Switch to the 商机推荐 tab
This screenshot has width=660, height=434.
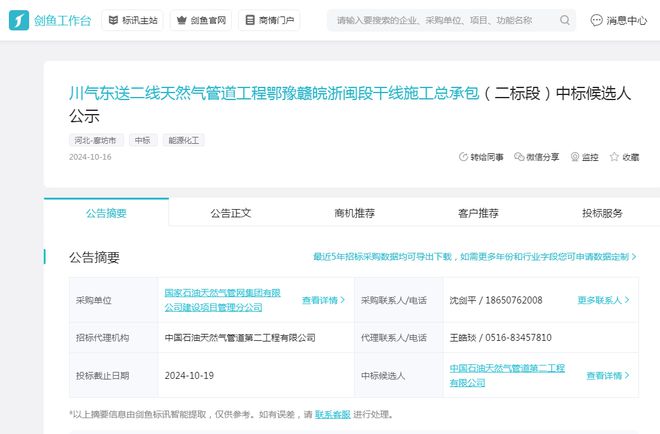click(x=354, y=213)
